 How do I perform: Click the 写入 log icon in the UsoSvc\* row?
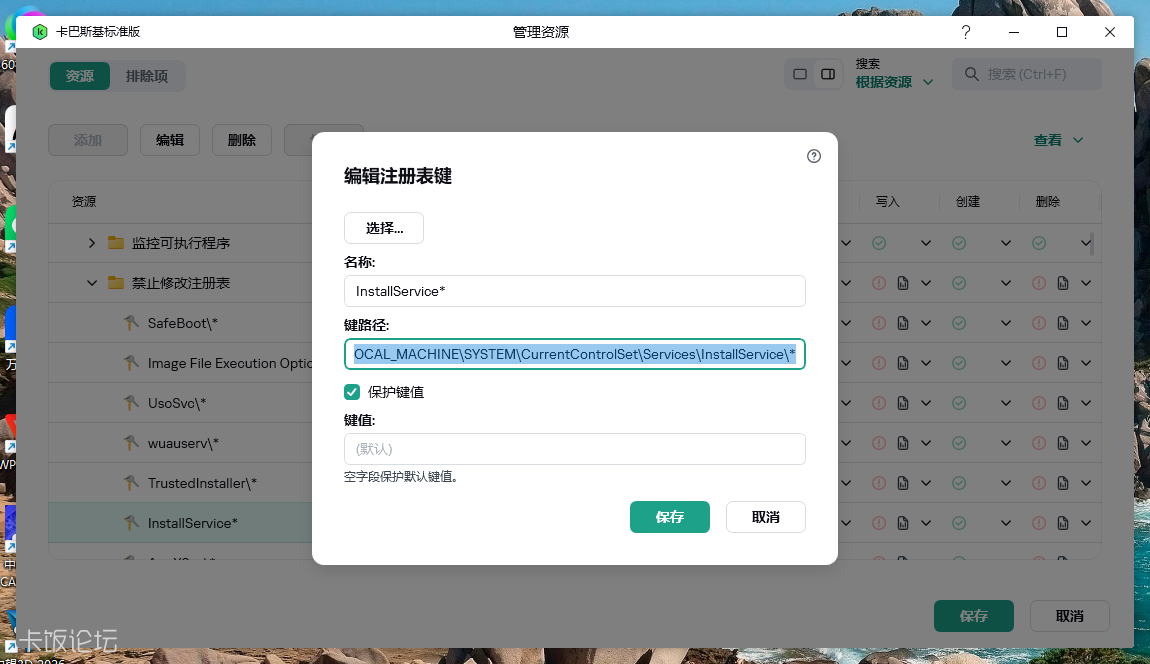coord(903,403)
